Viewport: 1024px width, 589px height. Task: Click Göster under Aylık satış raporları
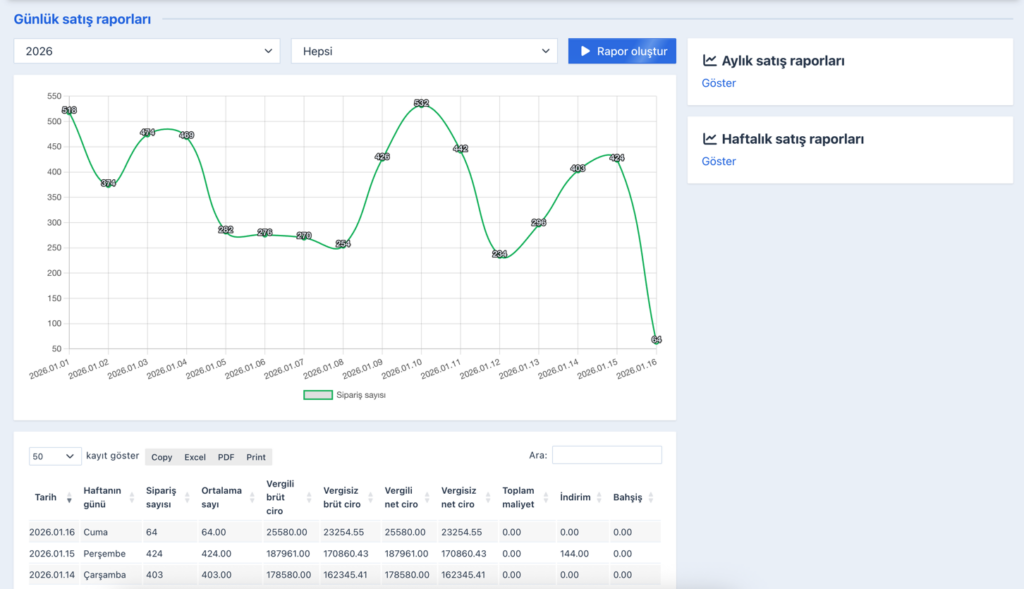(x=718, y=83)
